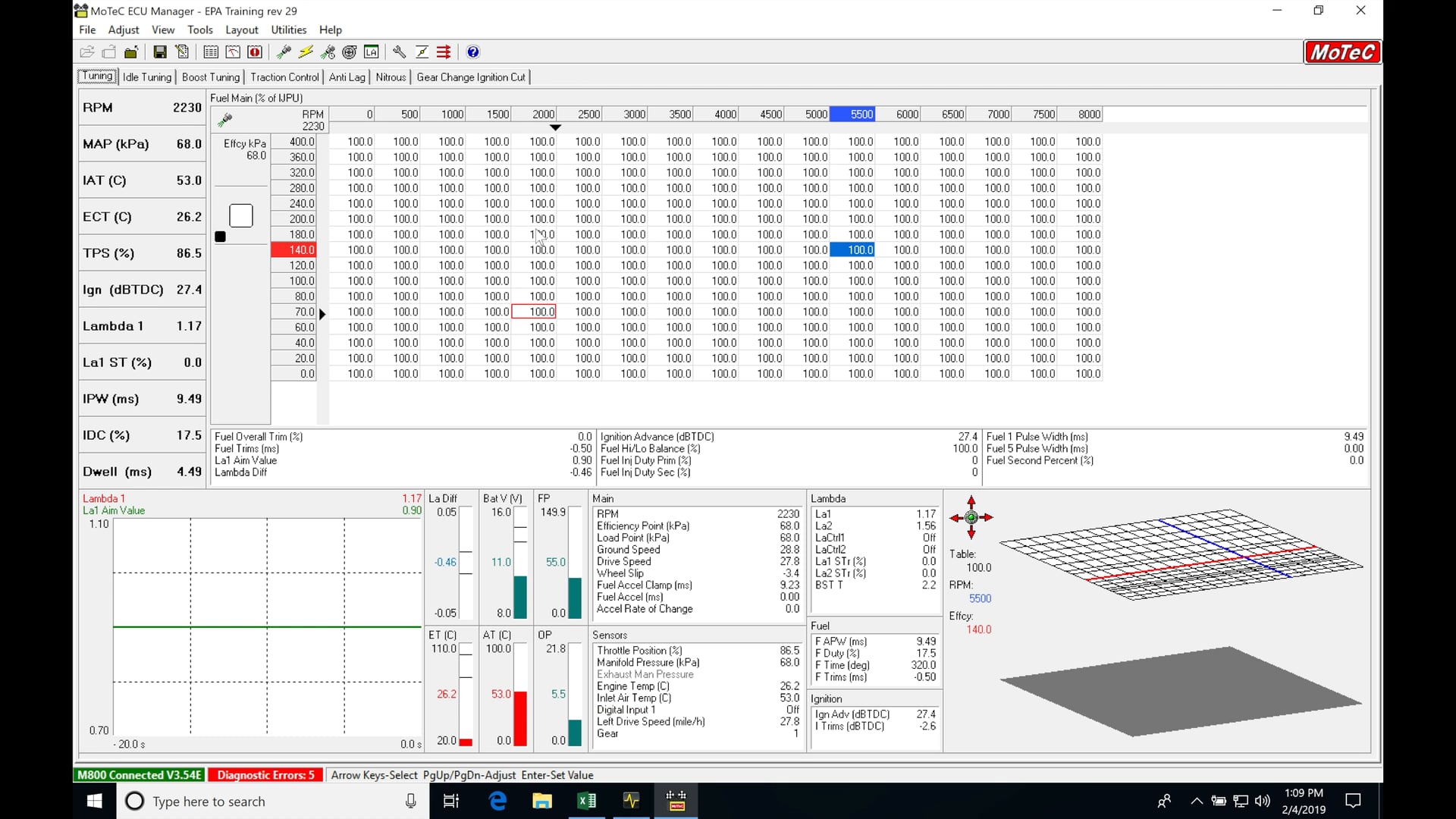
Task: Click the turbo boost gear icon
Action: pos(349,52)
